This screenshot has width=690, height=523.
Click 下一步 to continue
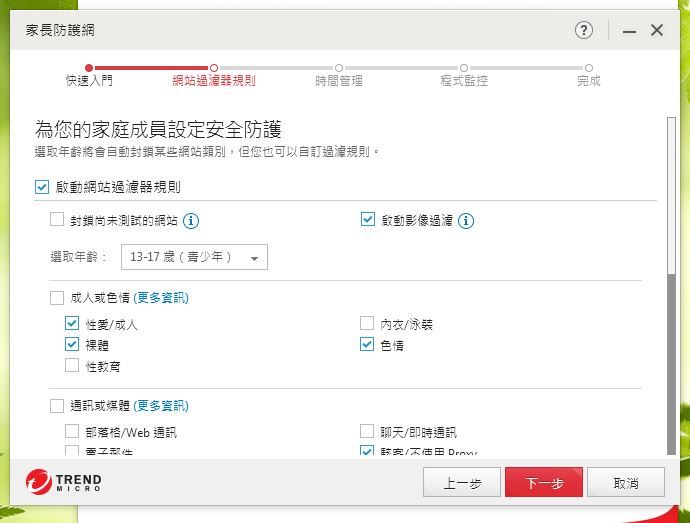(544, 483)
